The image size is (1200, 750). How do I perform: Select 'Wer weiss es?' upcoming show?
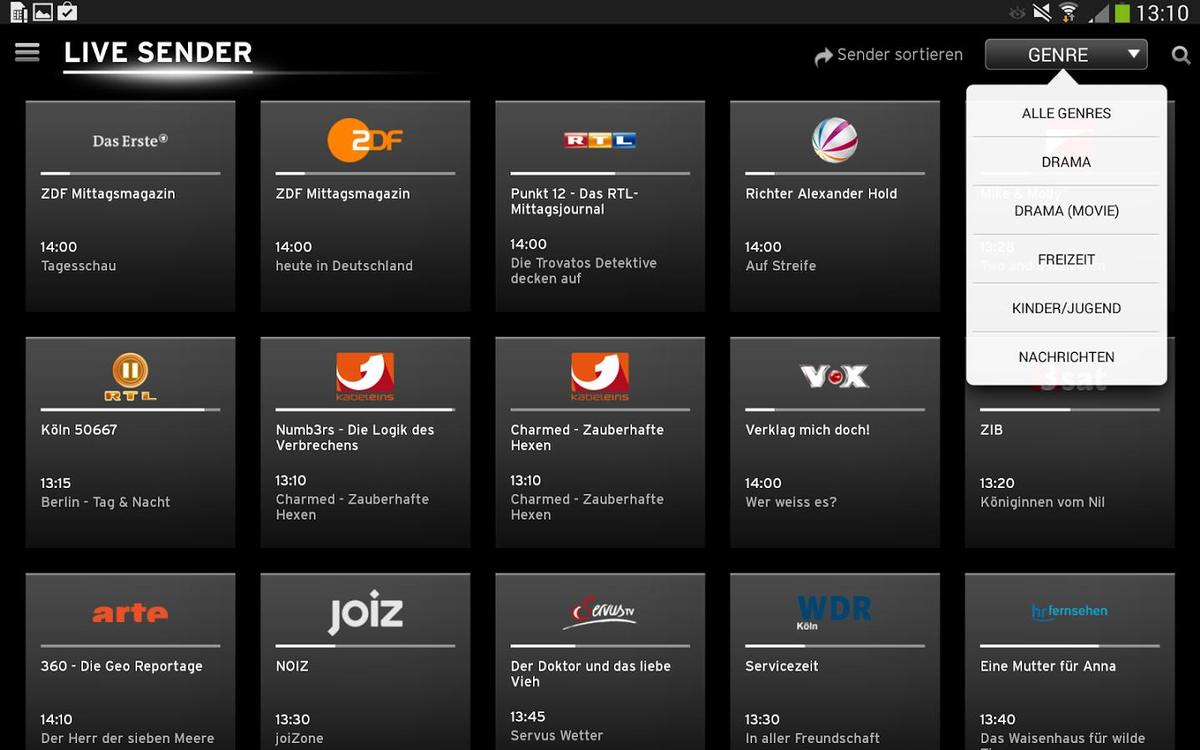(x=790, y=502)
